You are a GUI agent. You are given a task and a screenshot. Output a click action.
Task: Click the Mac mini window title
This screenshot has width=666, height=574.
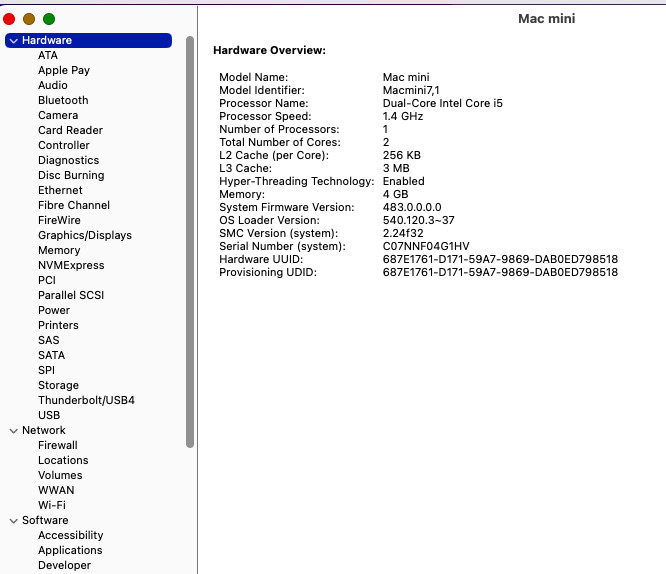546,19
